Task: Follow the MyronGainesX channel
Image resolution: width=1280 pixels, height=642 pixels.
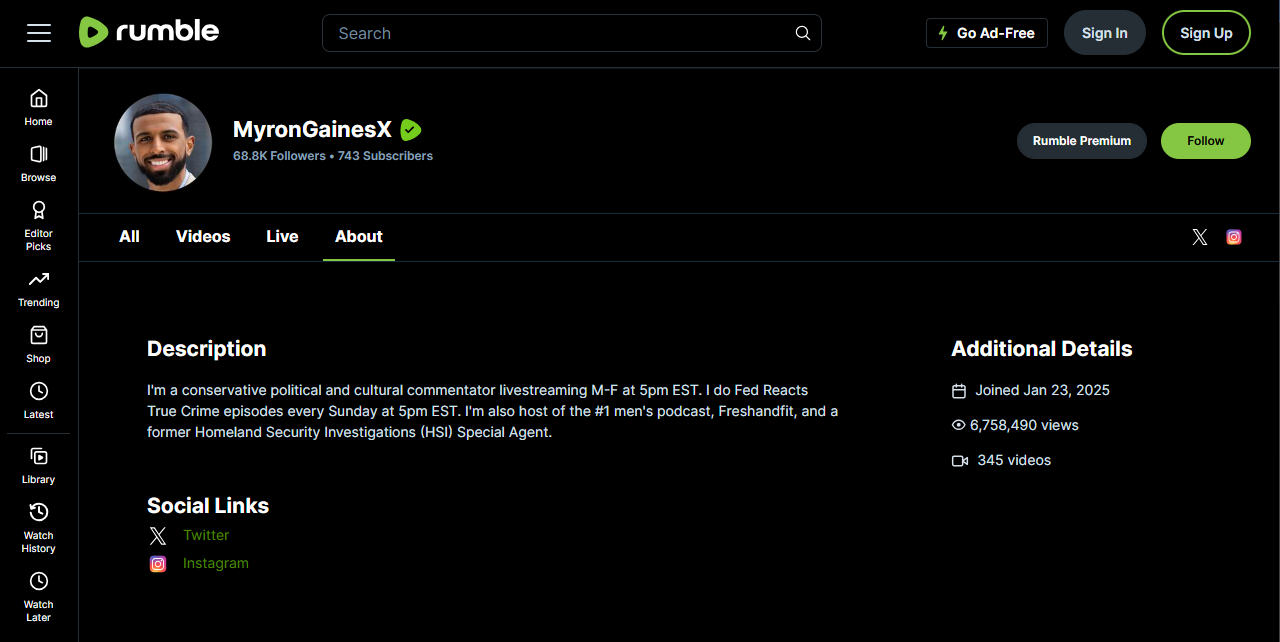Action: click(1205, 141)
